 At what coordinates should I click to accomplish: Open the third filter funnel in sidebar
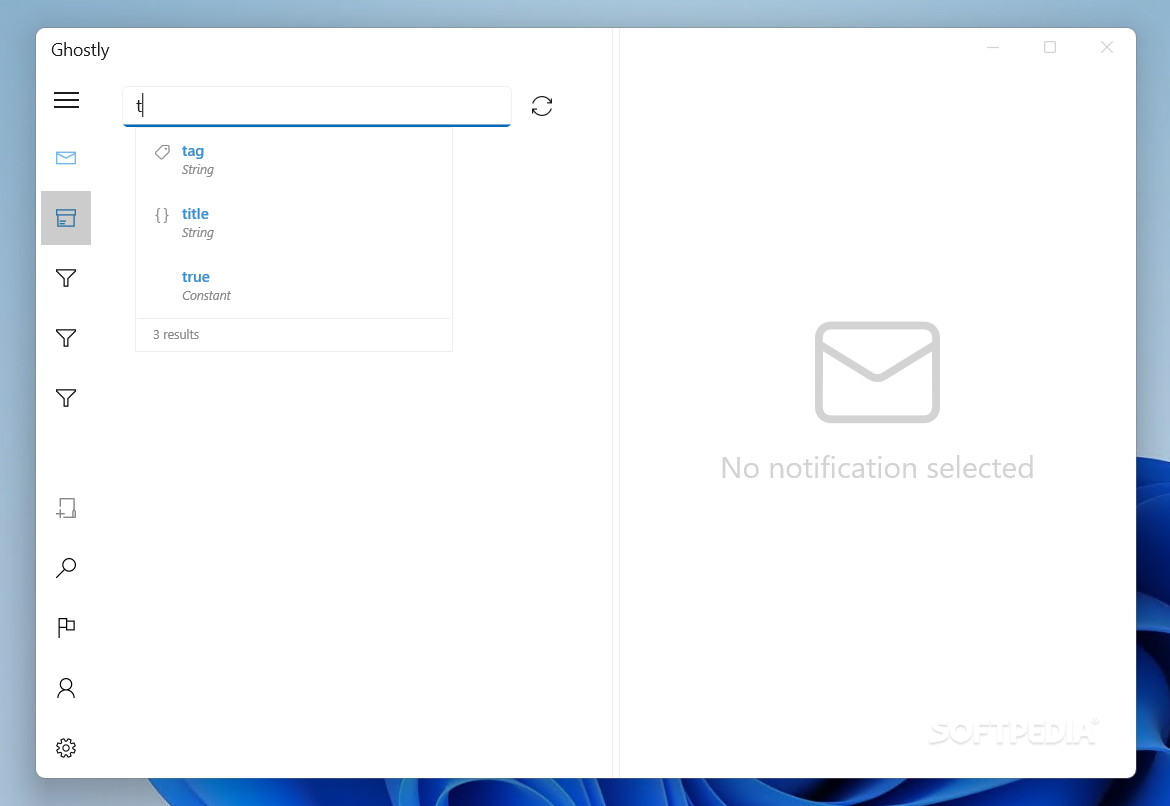pyautogui.click(x=66, y=398)
